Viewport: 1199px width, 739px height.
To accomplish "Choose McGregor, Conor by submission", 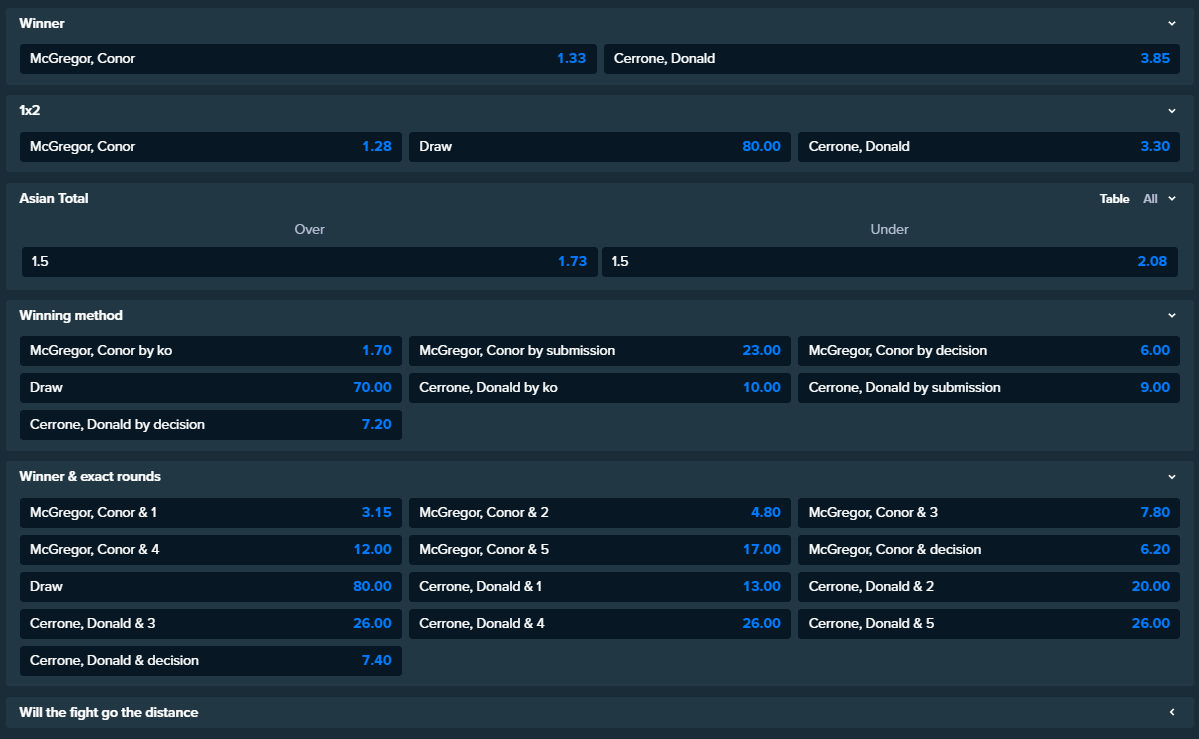I will 600,351.
